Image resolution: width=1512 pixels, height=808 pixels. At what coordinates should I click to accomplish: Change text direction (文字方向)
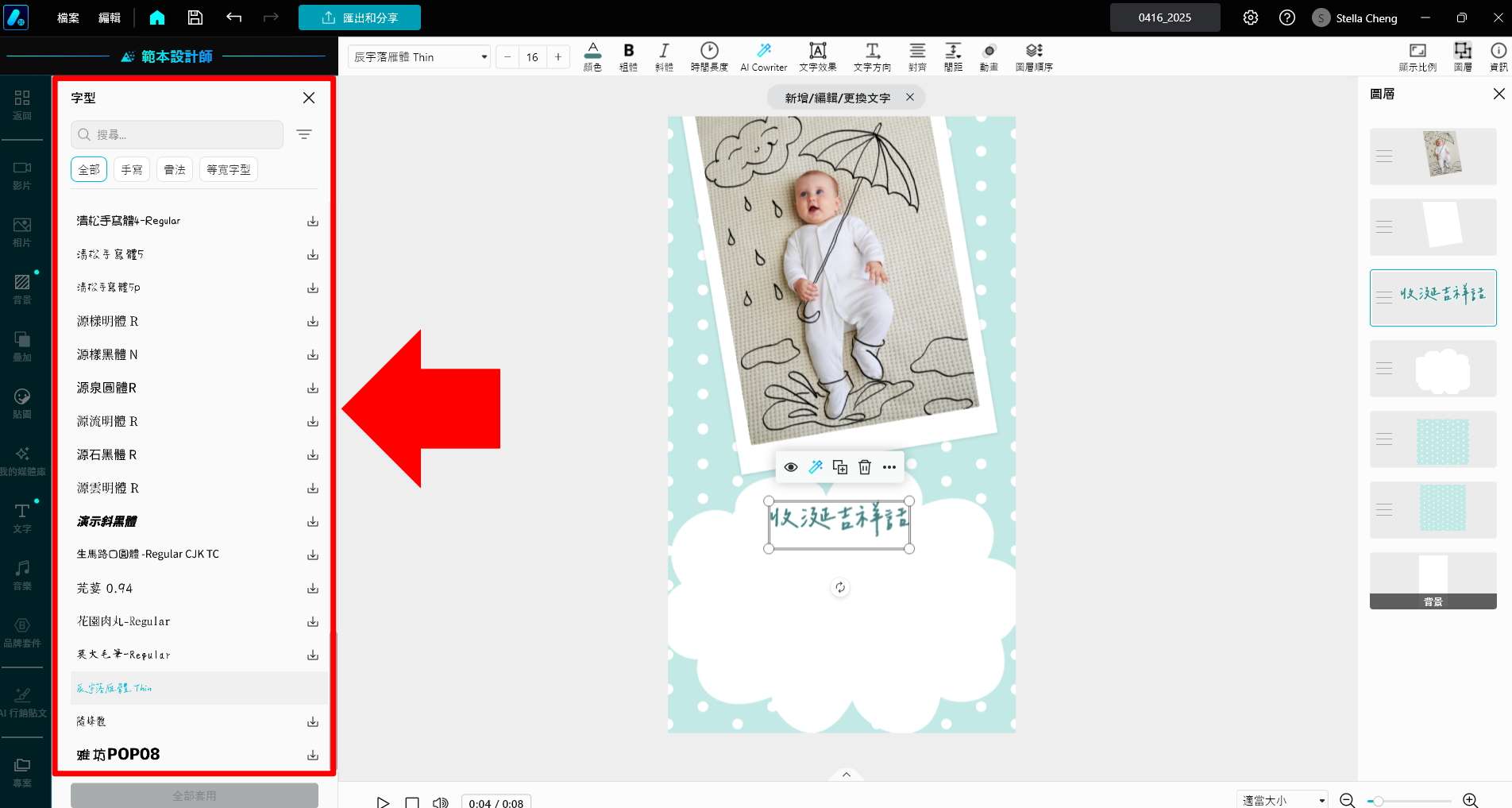(x=872, y=56)
